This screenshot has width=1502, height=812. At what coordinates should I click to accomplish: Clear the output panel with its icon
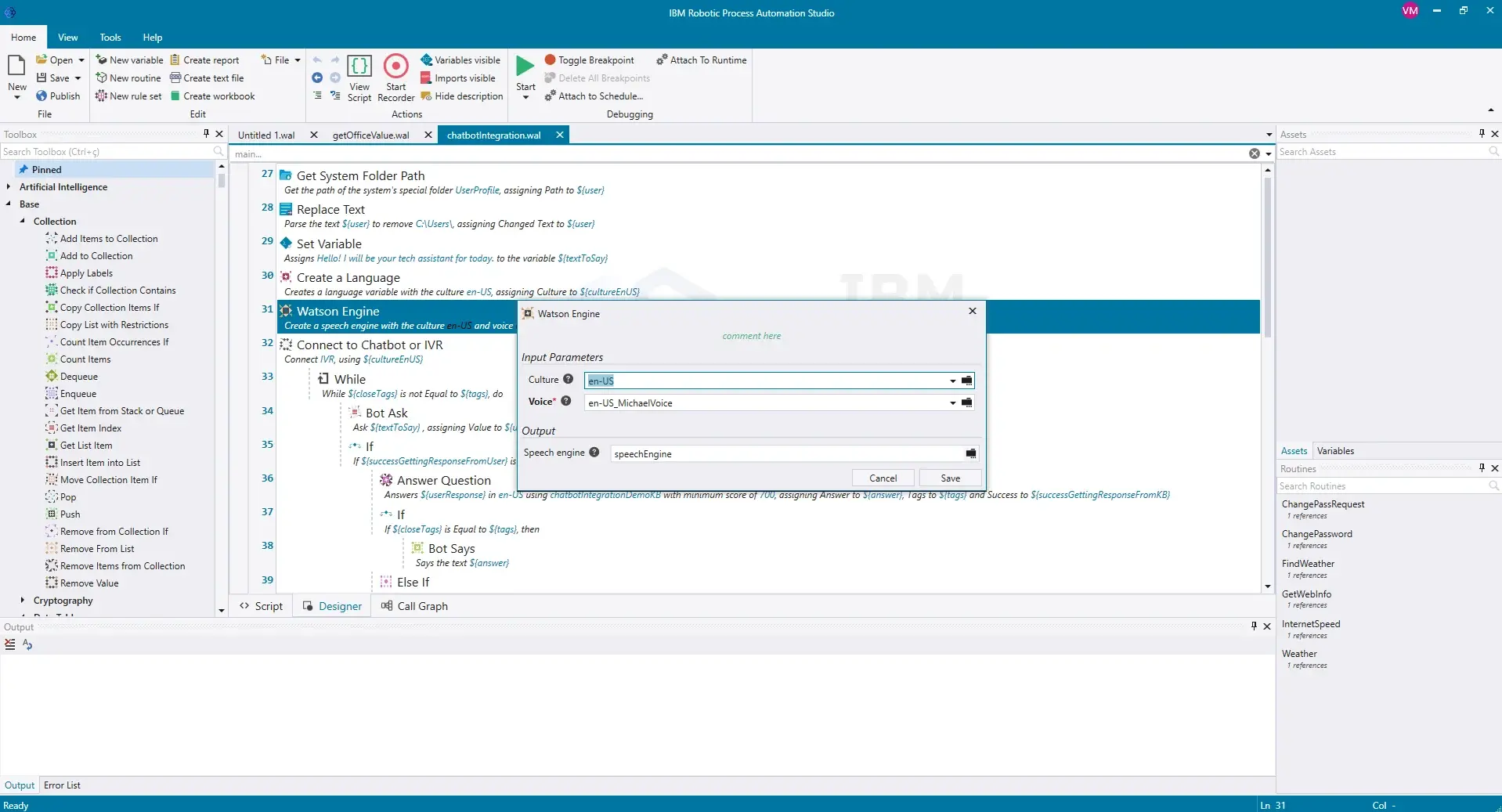coord(10,644)
